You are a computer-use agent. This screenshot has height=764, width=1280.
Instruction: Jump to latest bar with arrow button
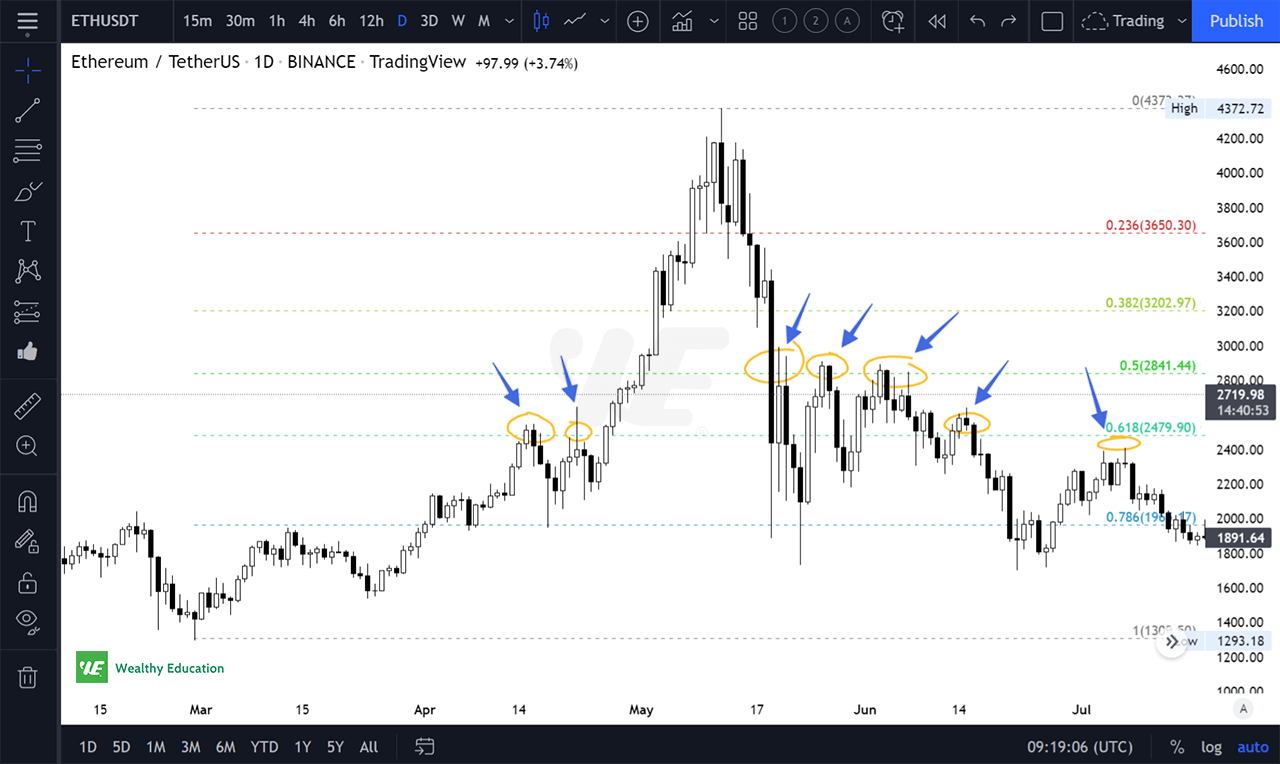click(x=1171, y=643)
